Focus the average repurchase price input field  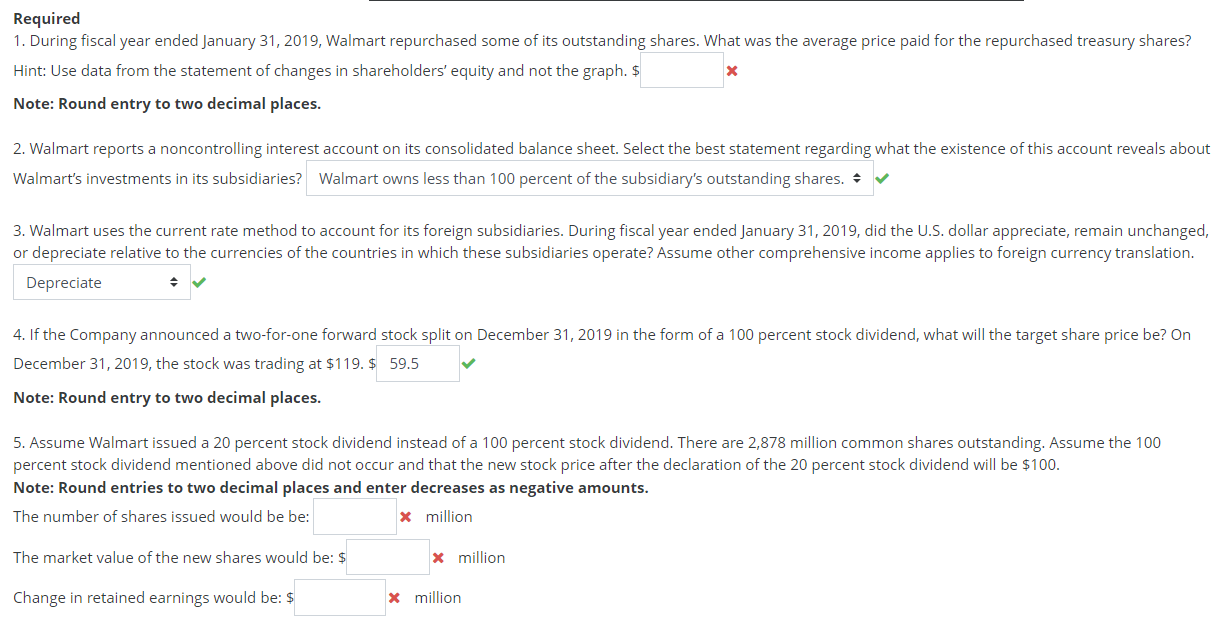pos(681,71)
